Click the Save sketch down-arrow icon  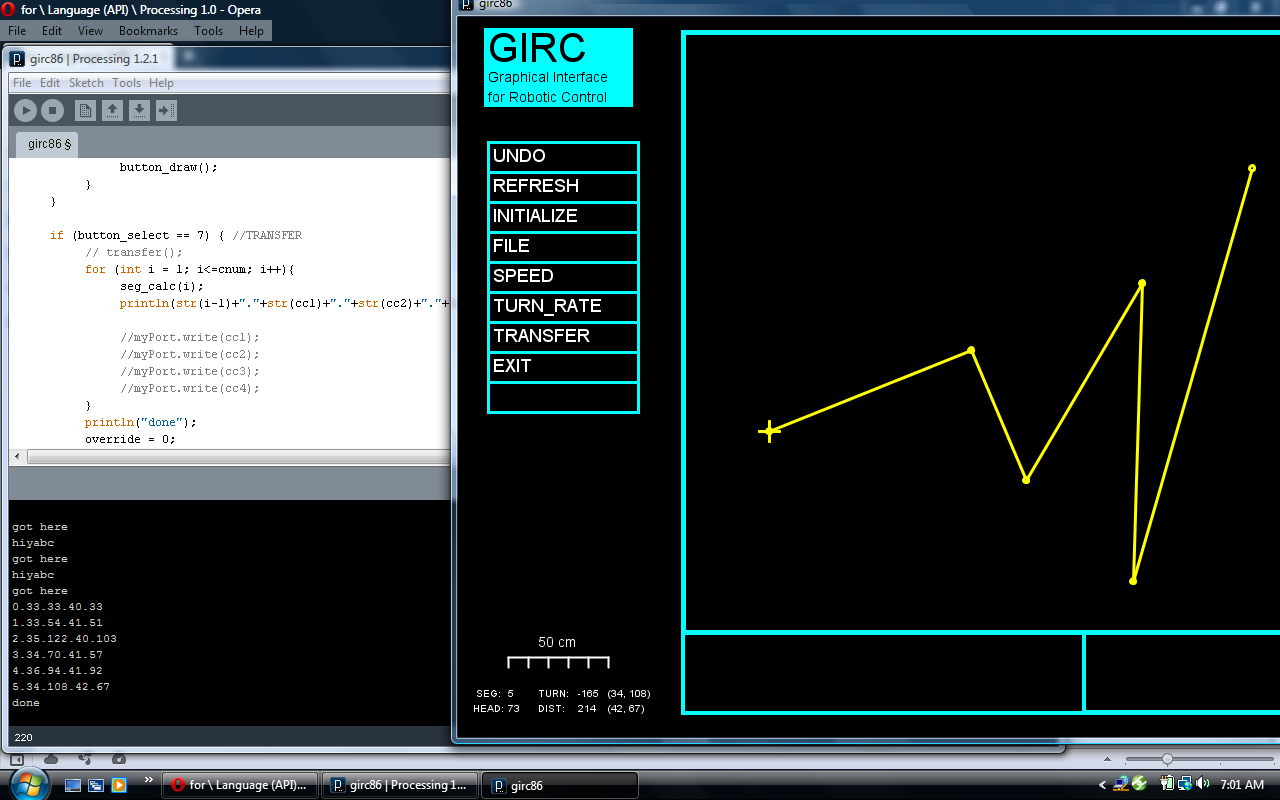139,111
